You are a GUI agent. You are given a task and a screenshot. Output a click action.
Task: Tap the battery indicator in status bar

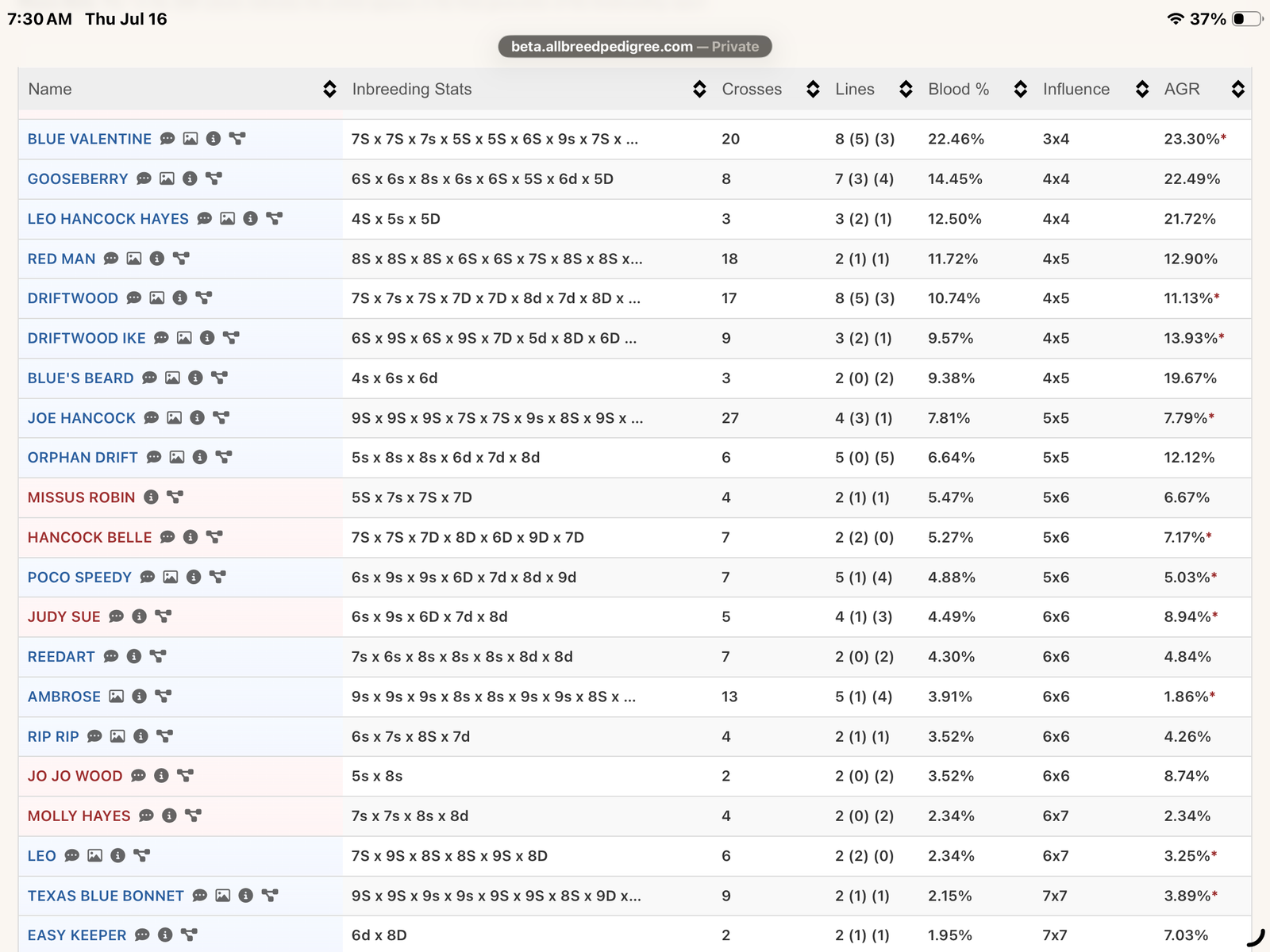coord(1246,19)
